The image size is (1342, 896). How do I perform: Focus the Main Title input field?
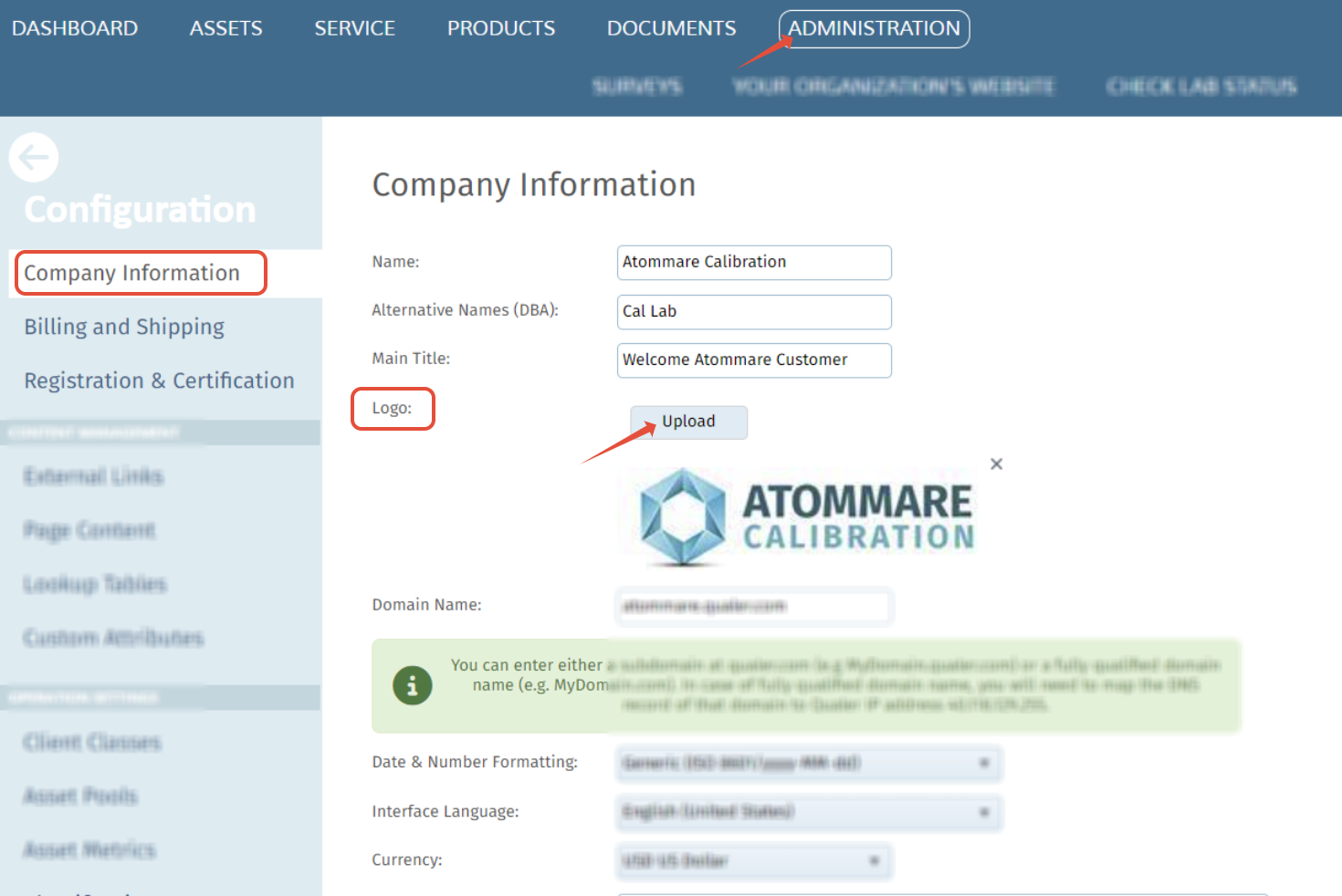tap(754, 360)
